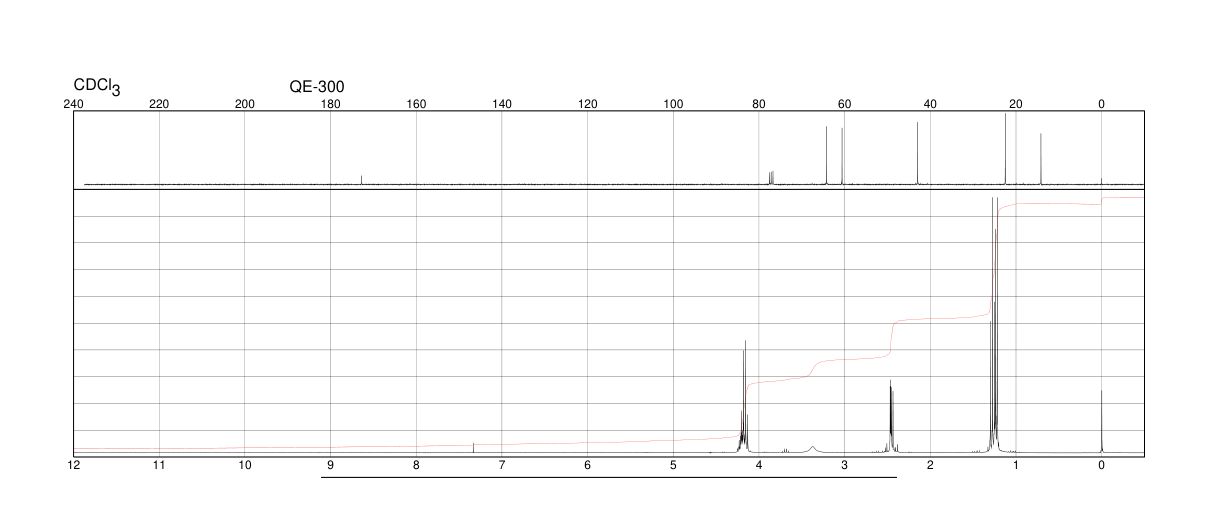Click the QE-300 instrument label
The image size is (1224, 528).
(x=317, y=87)
